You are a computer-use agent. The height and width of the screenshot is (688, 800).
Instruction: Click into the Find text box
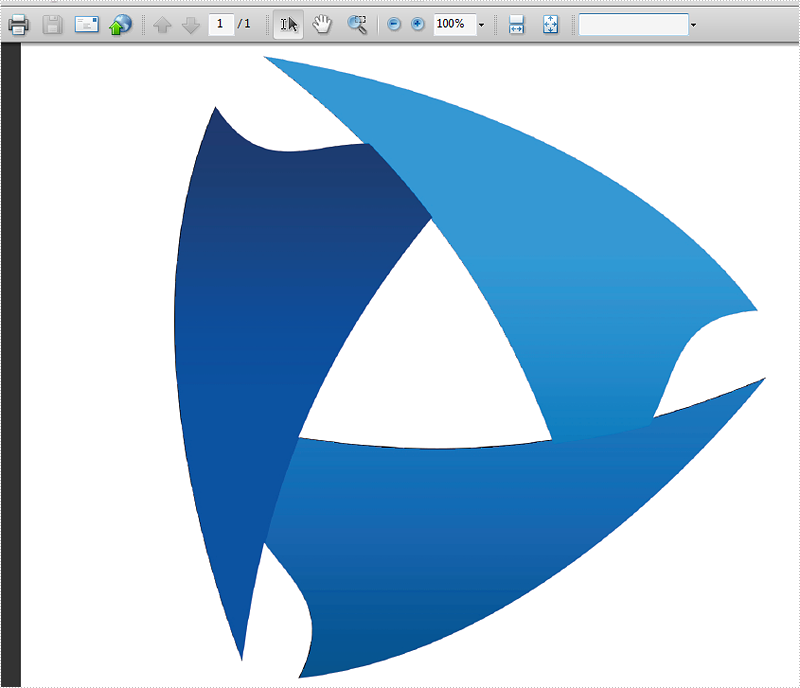pos(633,24)
